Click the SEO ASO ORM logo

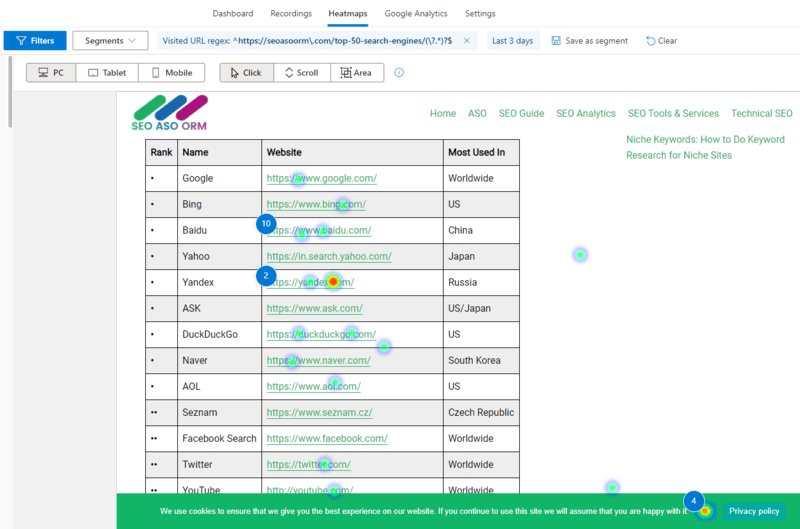(x=169, y=113)
